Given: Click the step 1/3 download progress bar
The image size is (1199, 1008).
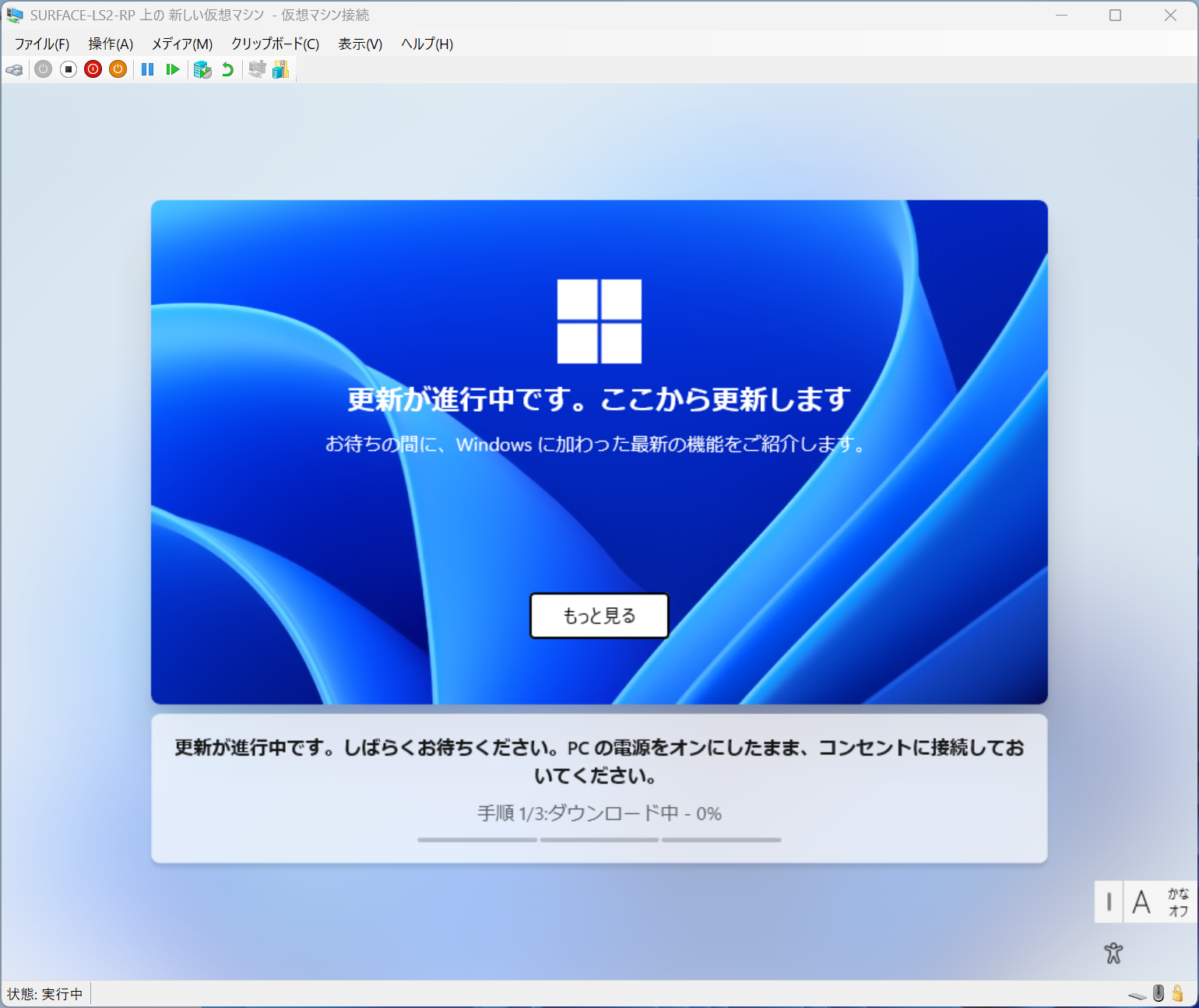Looking at the screenshot, I should 476,840.
